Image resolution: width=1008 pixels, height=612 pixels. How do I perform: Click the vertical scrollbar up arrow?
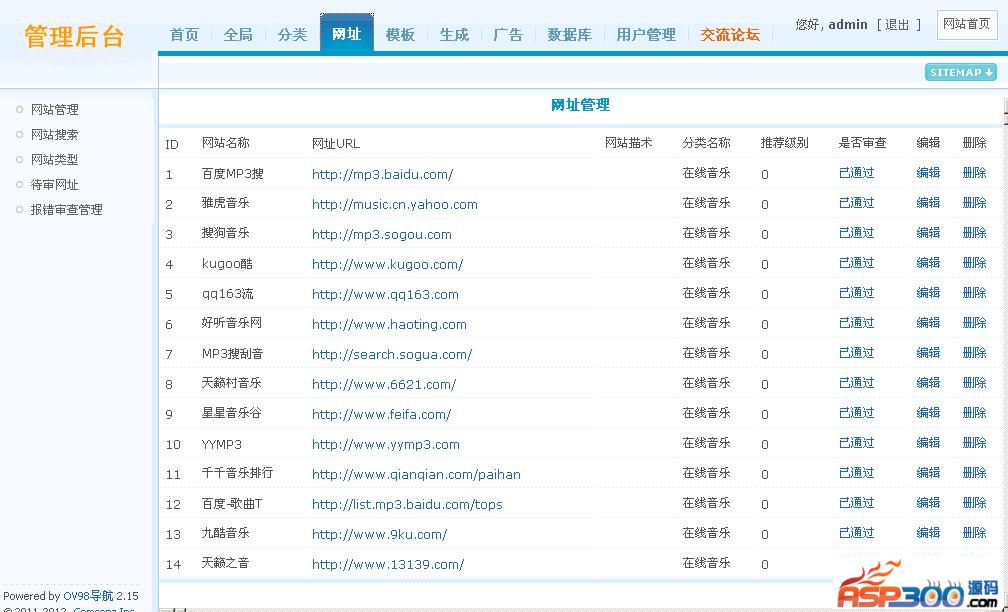coord(1004,105)
